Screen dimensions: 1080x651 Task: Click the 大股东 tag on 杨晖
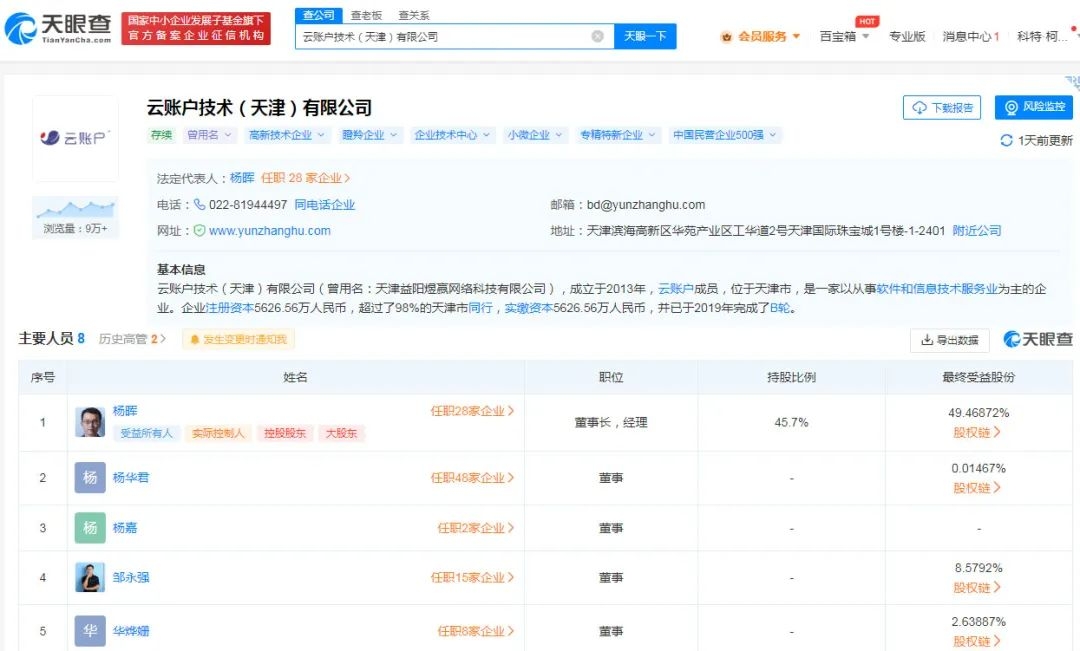[x=341, y=433]
